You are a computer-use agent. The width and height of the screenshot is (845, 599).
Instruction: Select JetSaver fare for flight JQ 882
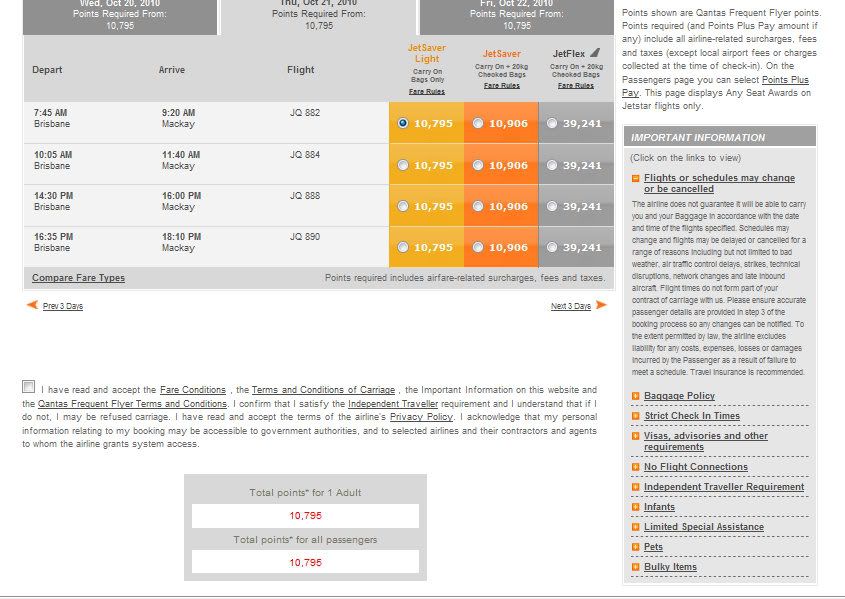(477, 123)
